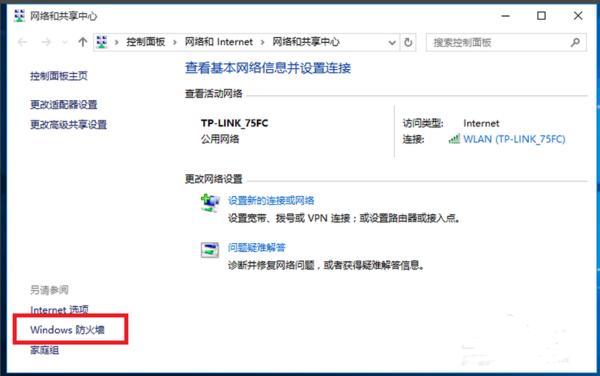Viewport: 600px width, 376px height.
Task: Select 控制面板 in the breadcrumb
Action: point(145,42)
